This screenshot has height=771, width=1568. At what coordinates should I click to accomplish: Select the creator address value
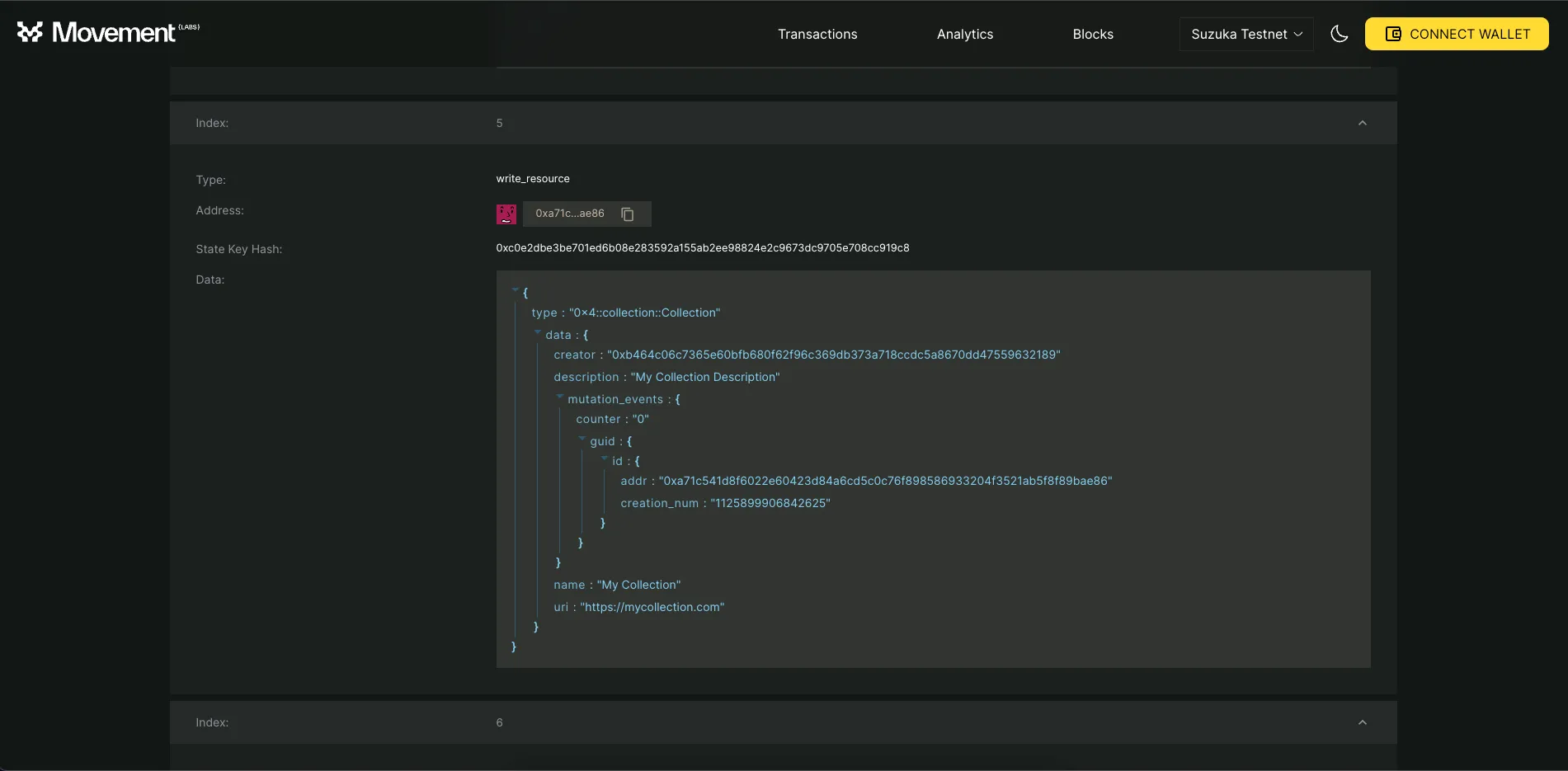click(834, 355)
